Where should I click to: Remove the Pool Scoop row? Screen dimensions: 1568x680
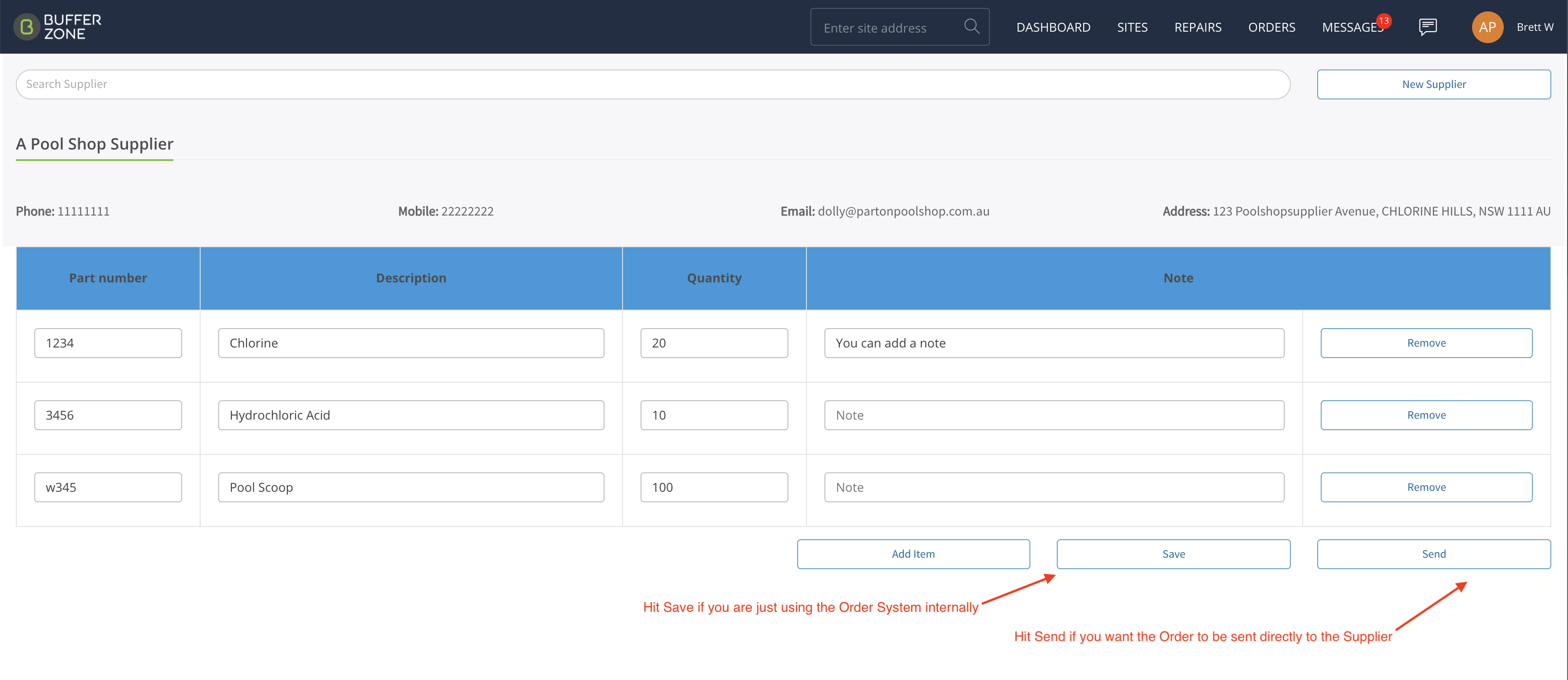pyautogui.click(x=1426, y=487)
